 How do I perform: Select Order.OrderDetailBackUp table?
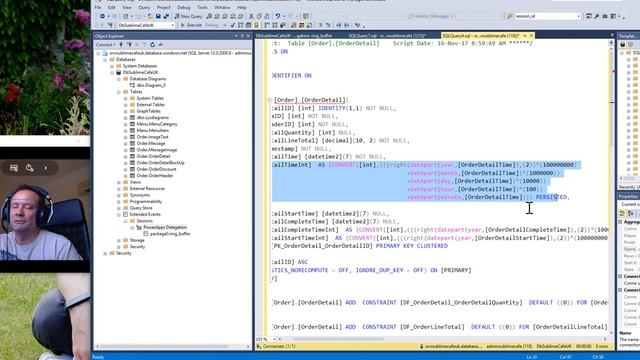coord(160,163)
